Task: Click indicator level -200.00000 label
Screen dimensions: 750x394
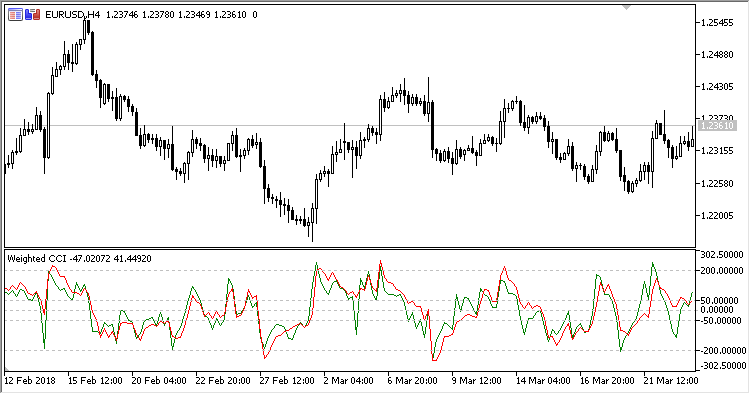Action: [x=723, y=350]
